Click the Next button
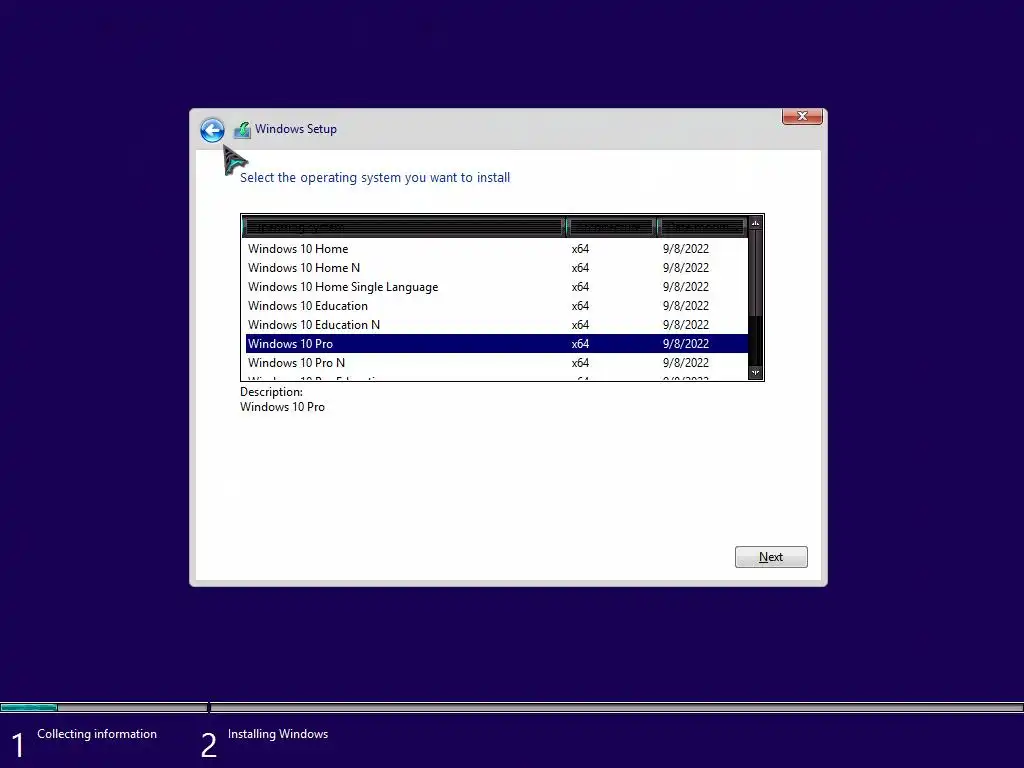 click(771, 557)
